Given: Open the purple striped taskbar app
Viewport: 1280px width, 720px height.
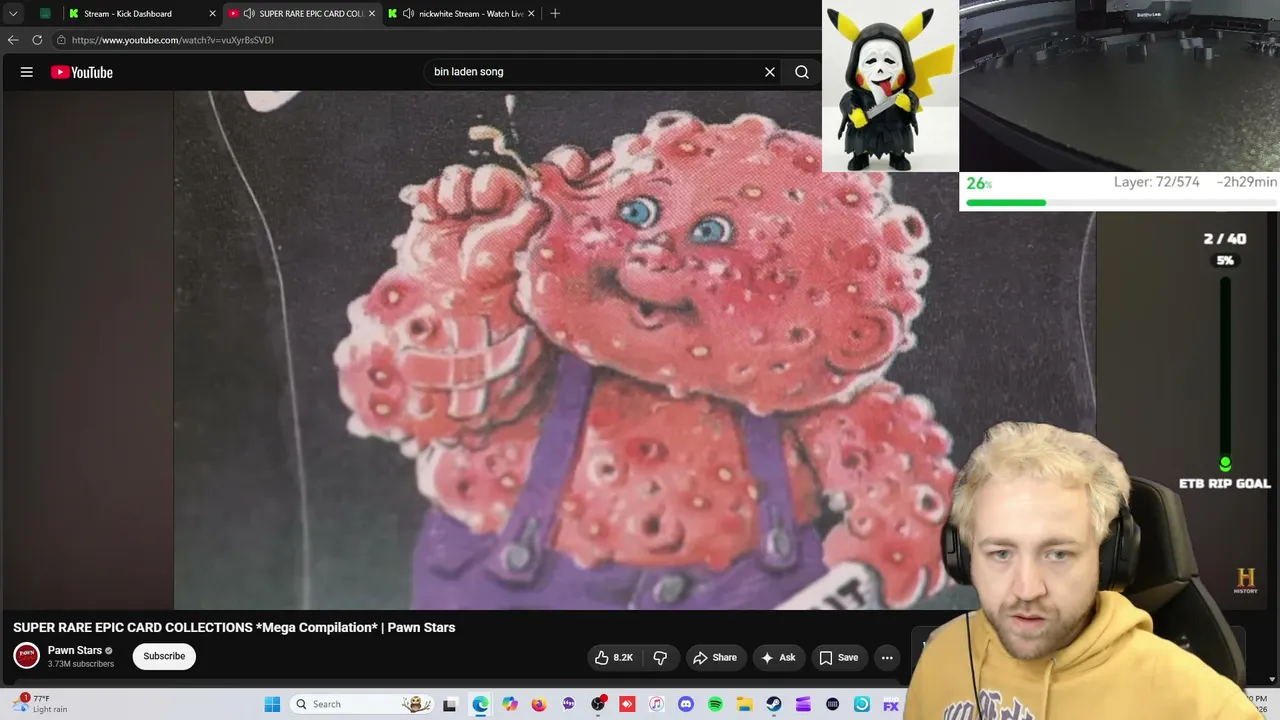Looking at the screenshot, I should coord(803,704).
